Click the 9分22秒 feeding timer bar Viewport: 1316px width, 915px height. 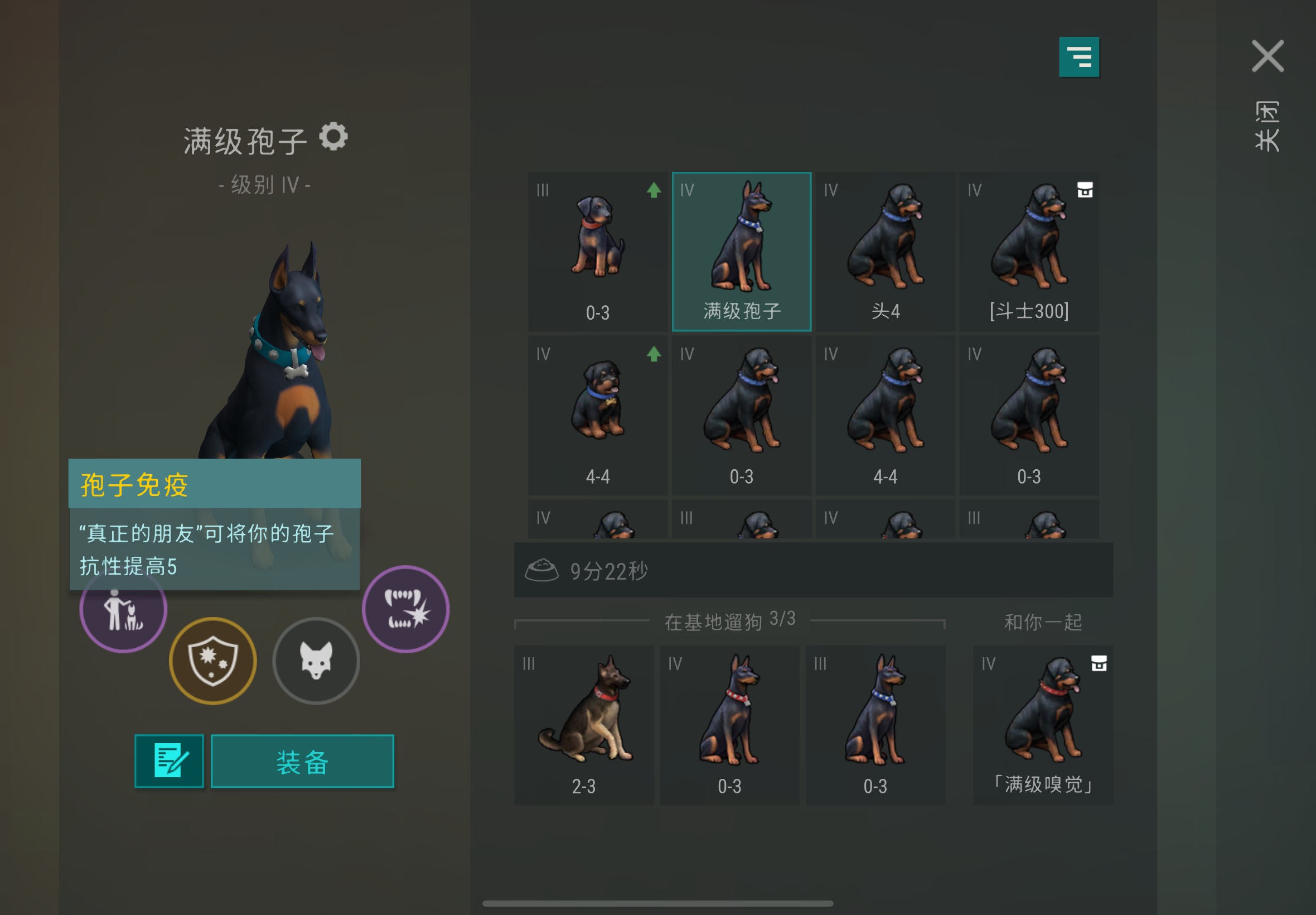(x=814, y=570)
